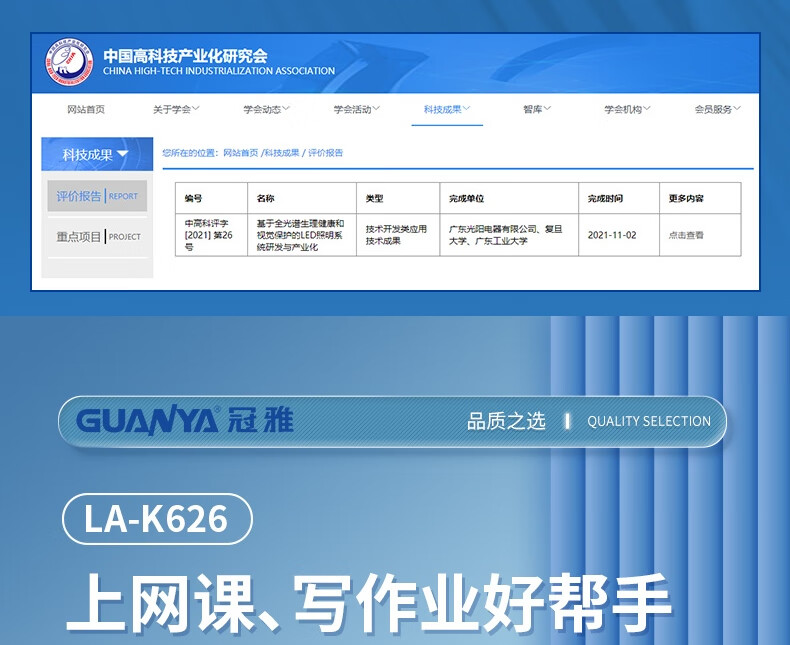
Task: Click the 名称 column header
Action: click(x=302, y=198)
